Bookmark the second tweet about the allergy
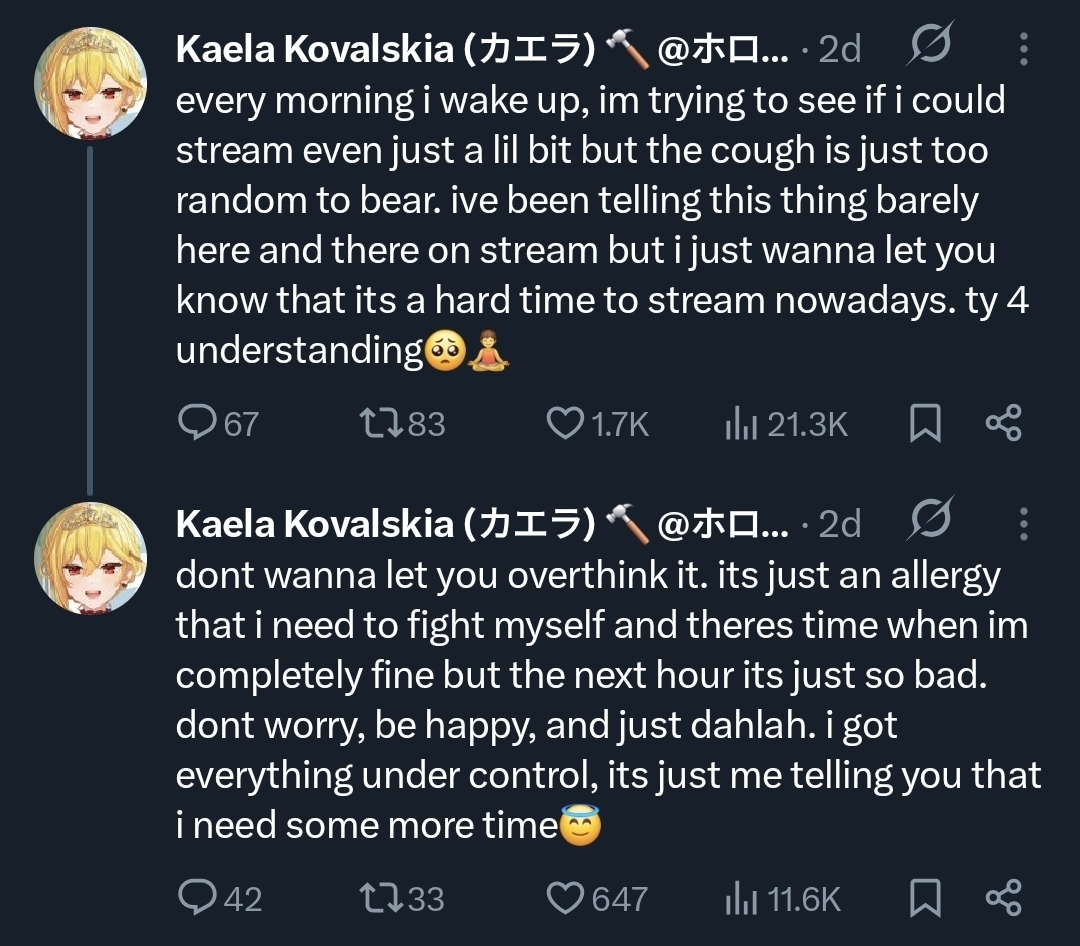The image size is (1080, 946). [925, 899]
